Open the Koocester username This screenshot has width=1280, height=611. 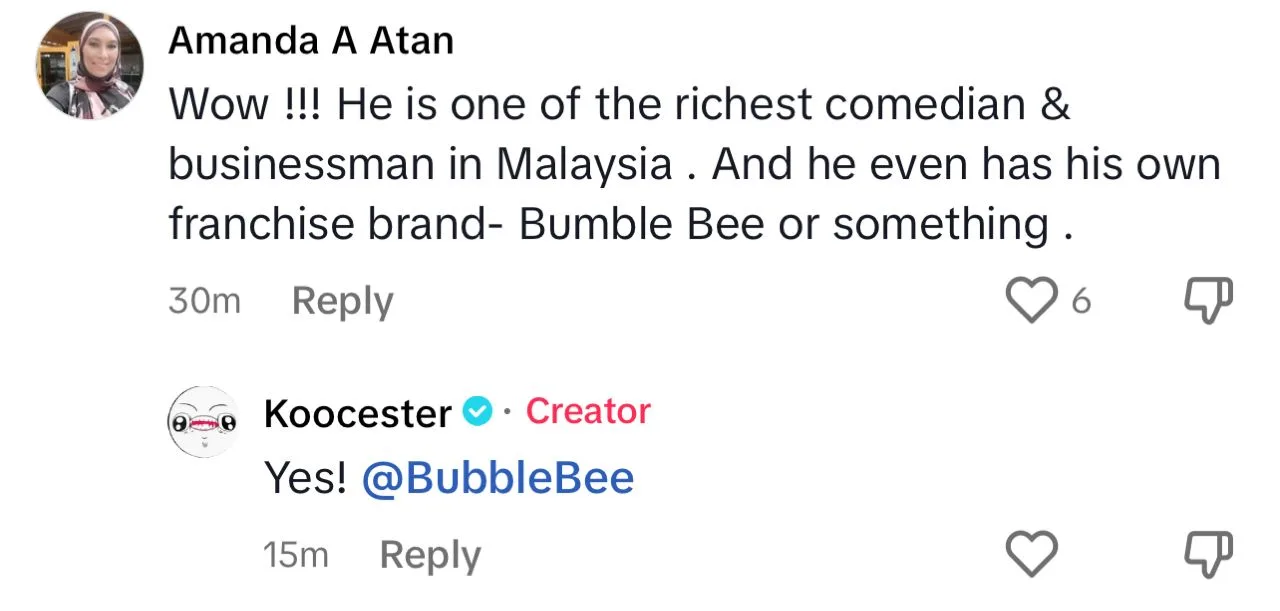(358, 413)
